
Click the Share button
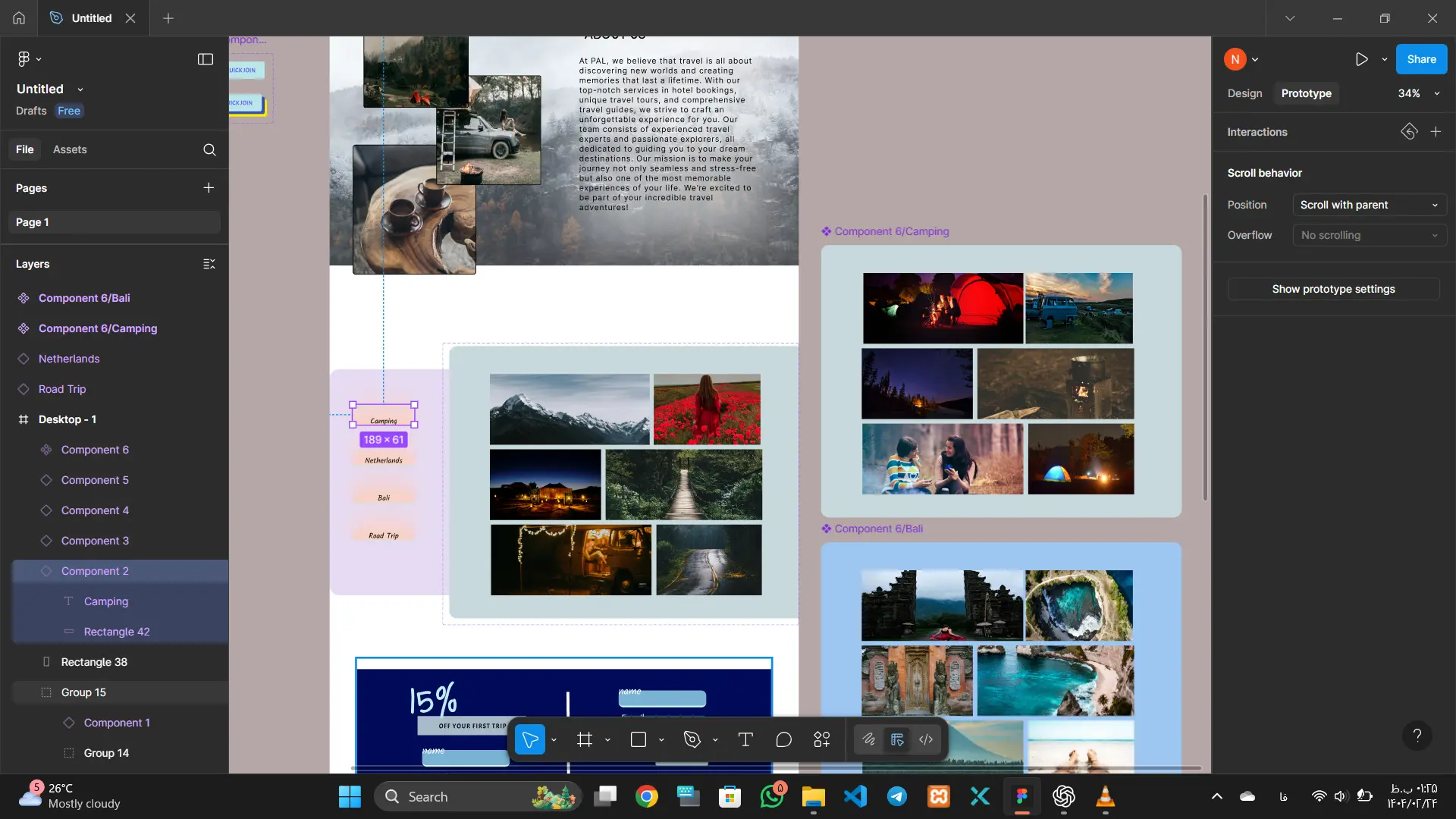[x=1421, y=59]
